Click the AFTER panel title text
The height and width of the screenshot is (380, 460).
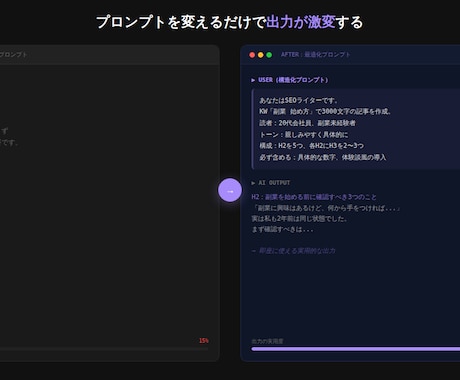316,55
